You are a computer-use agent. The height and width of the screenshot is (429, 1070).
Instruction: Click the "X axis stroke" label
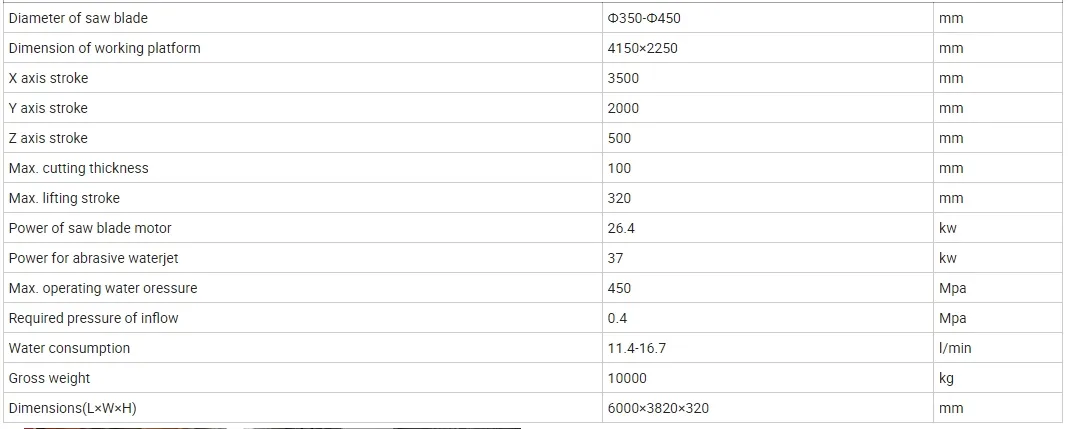coord(48,78)
